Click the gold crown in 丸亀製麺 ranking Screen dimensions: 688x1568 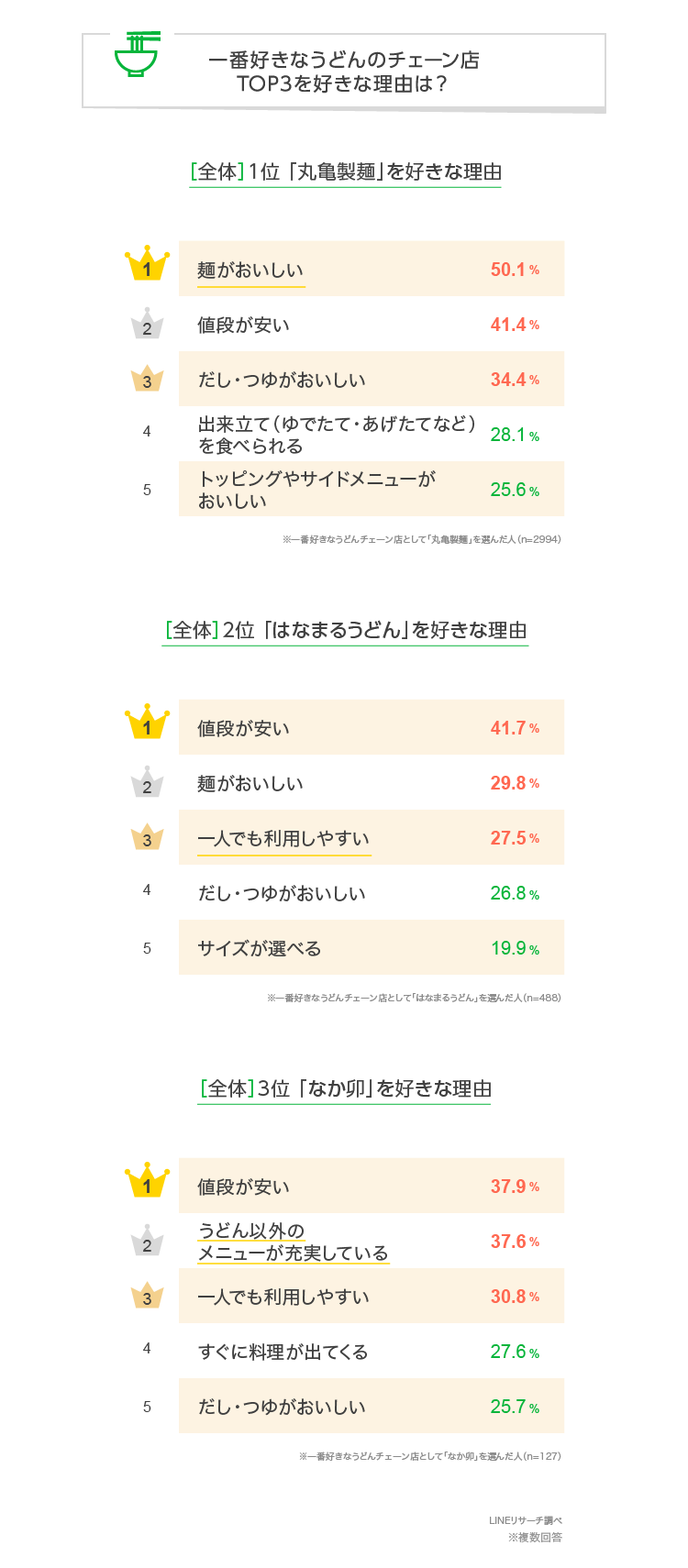pos(147,263)
